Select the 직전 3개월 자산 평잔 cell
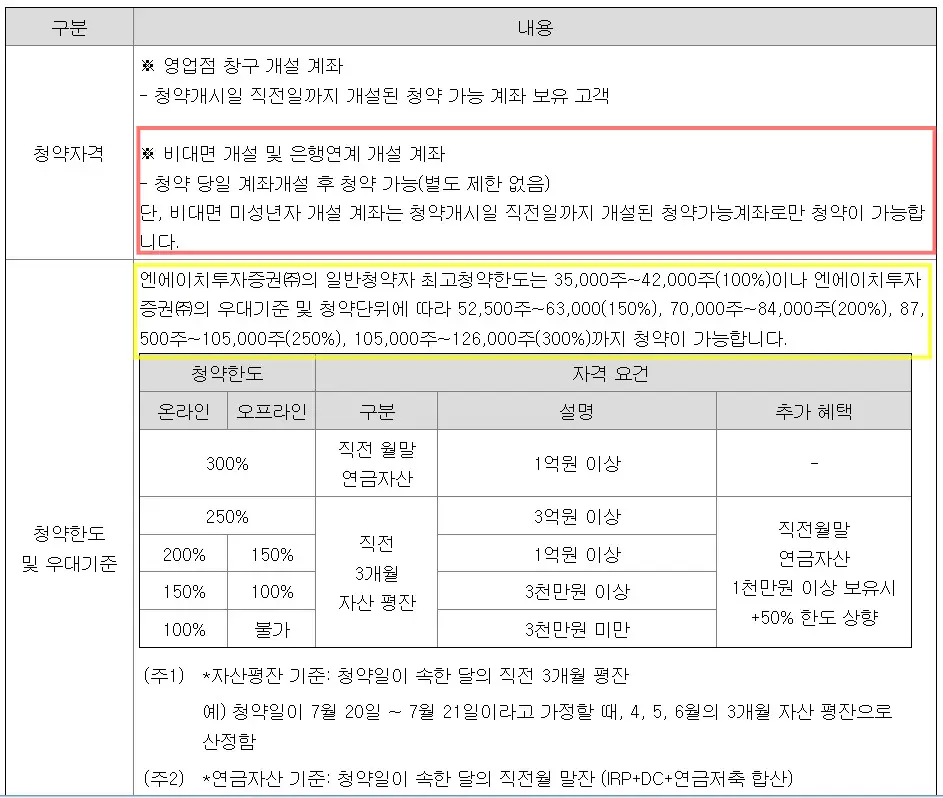 coord(376,572)
